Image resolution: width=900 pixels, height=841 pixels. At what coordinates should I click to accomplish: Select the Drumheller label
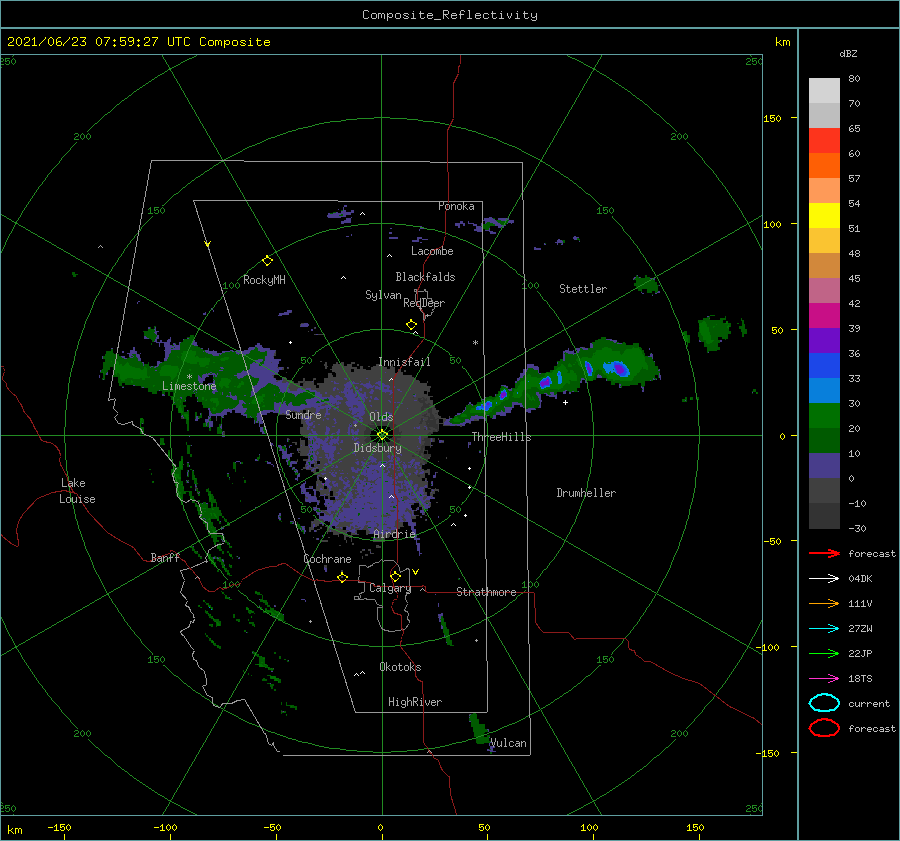click(x=586, y=493)
